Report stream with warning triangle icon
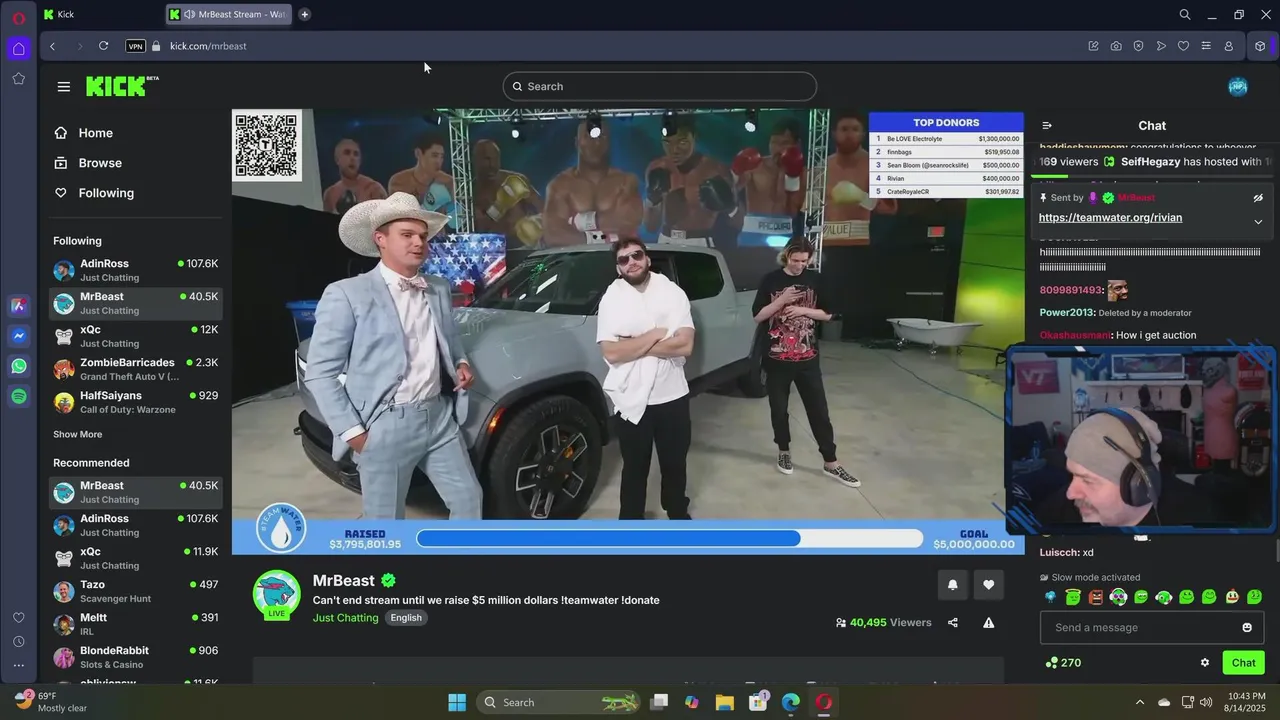The width and height of the screenshot is (1280, 720). tap(989, 622)
